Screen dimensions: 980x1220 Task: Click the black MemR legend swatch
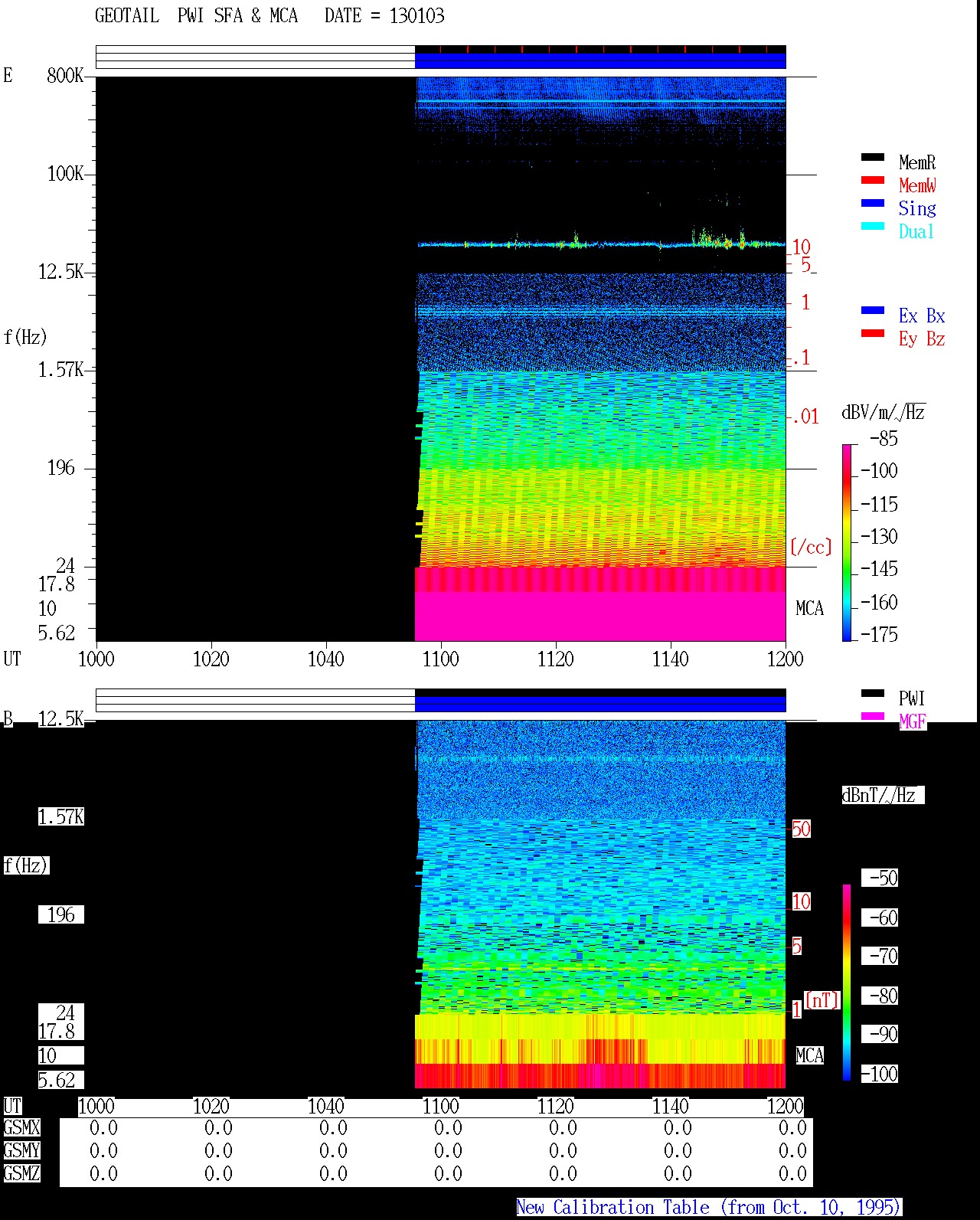[872, 157]
